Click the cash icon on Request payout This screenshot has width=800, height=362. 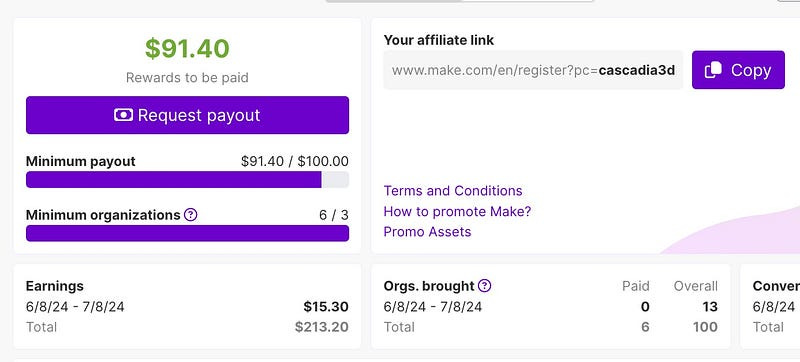tap(123, 115)
